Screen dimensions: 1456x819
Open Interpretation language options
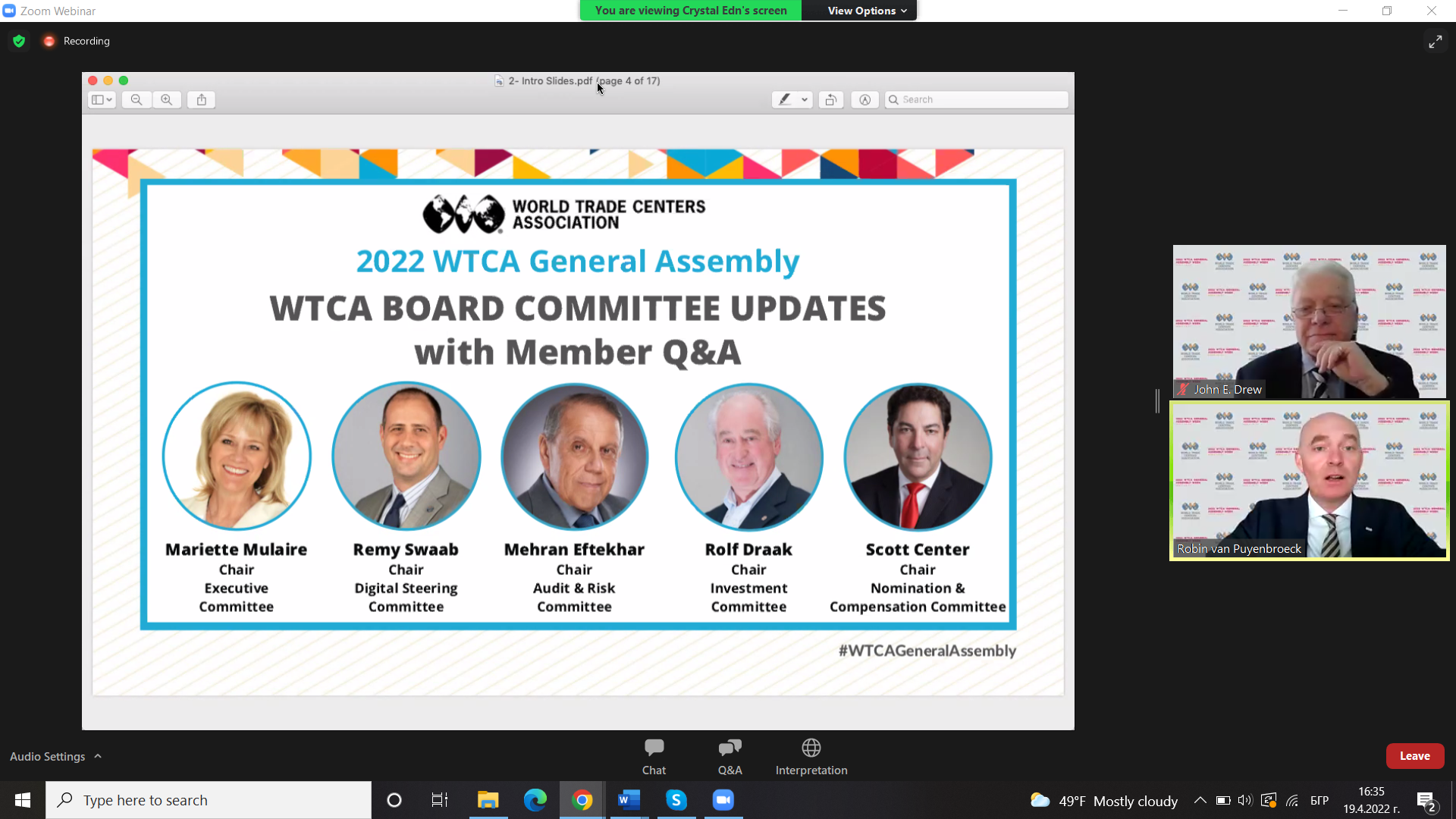click(x=811, y=757)
